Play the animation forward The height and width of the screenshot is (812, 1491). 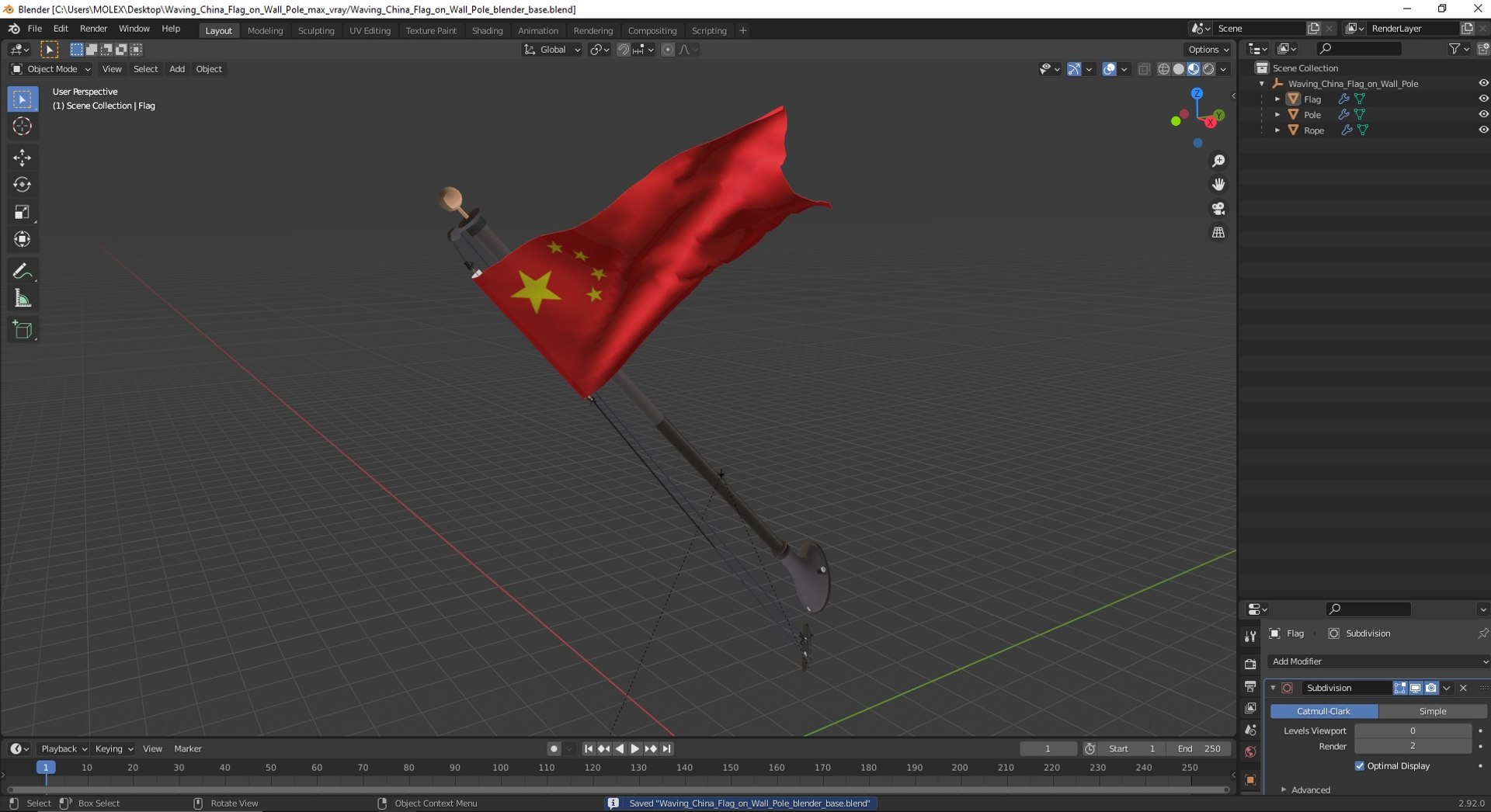click(x=635, y=749)
